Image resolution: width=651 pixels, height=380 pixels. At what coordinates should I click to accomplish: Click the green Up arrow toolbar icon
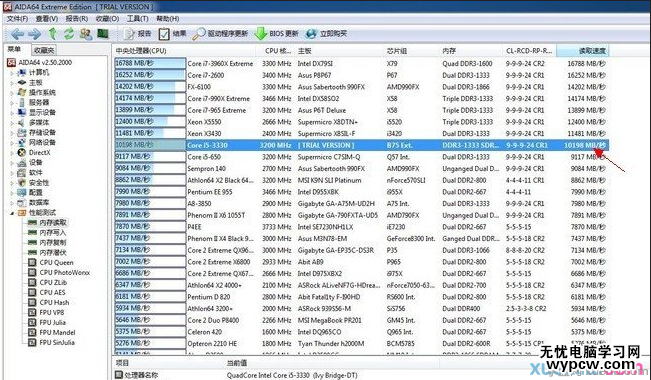pyautogui.click(x=52, y=34)
